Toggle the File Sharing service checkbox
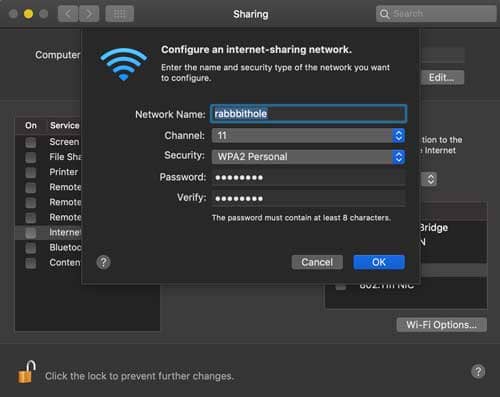500x397 pixels. [31, 157]
